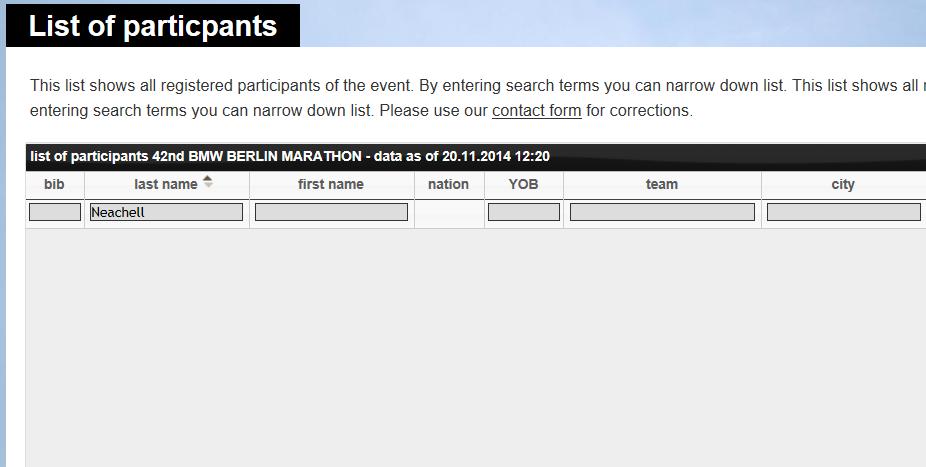This screenshot has height=467, width=926.
Task: Click the ascending sort arrow beside last name
Action: pos(208,178)
